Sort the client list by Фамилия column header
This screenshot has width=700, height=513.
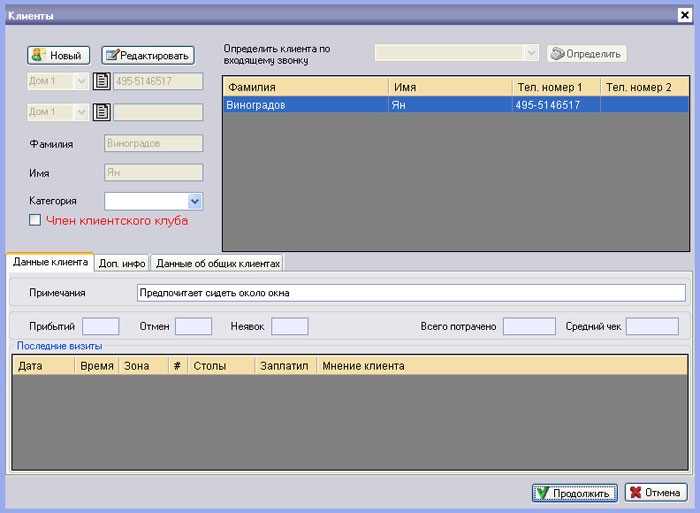[x=306, y=87]
